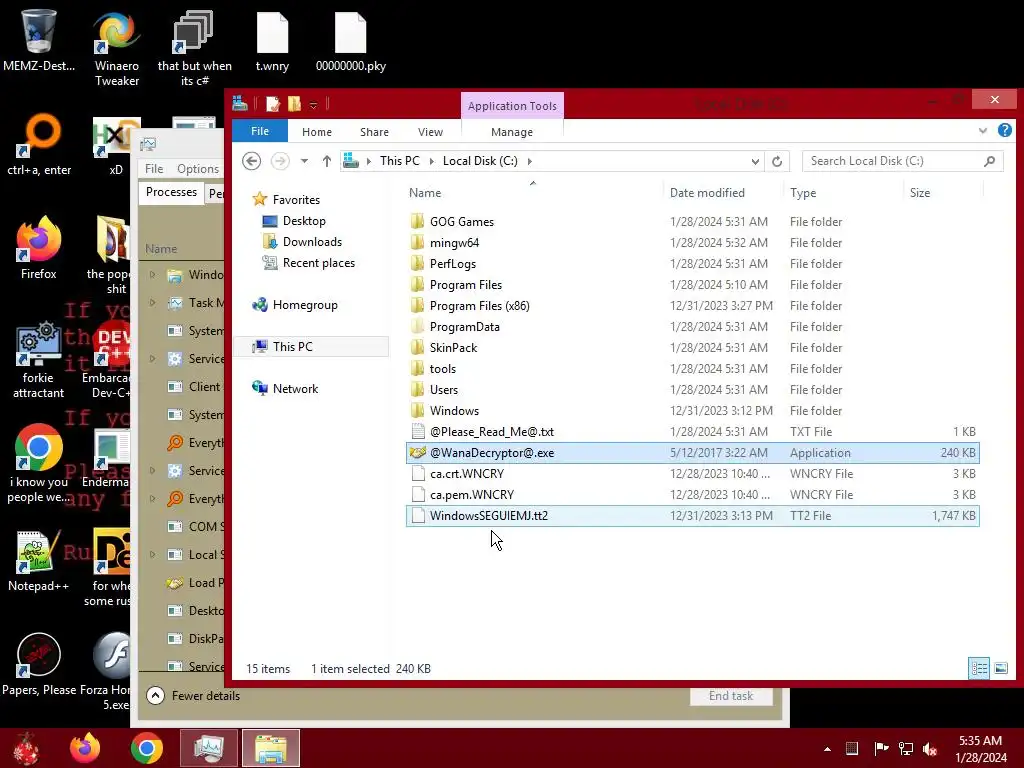Click Fewer details in Task Manager
Screen dimensions: 1024x768
[x=194, y=696]
